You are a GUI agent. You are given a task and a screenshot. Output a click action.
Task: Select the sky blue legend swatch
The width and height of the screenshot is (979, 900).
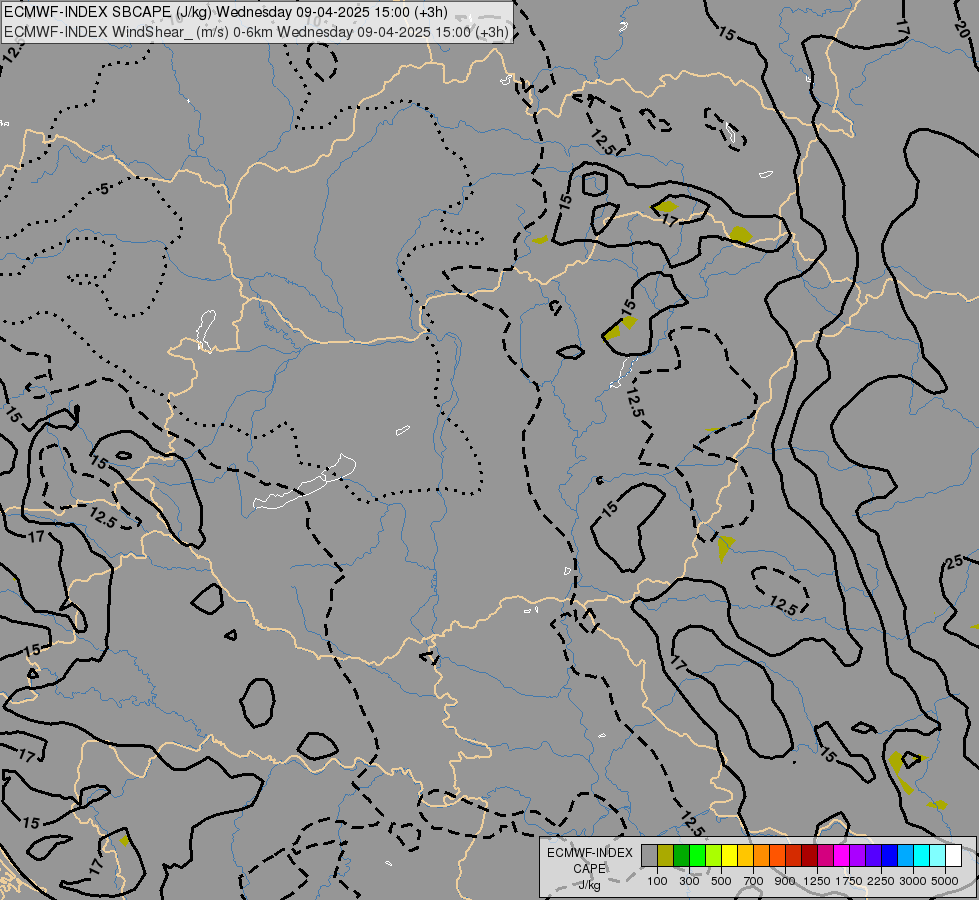905,855
